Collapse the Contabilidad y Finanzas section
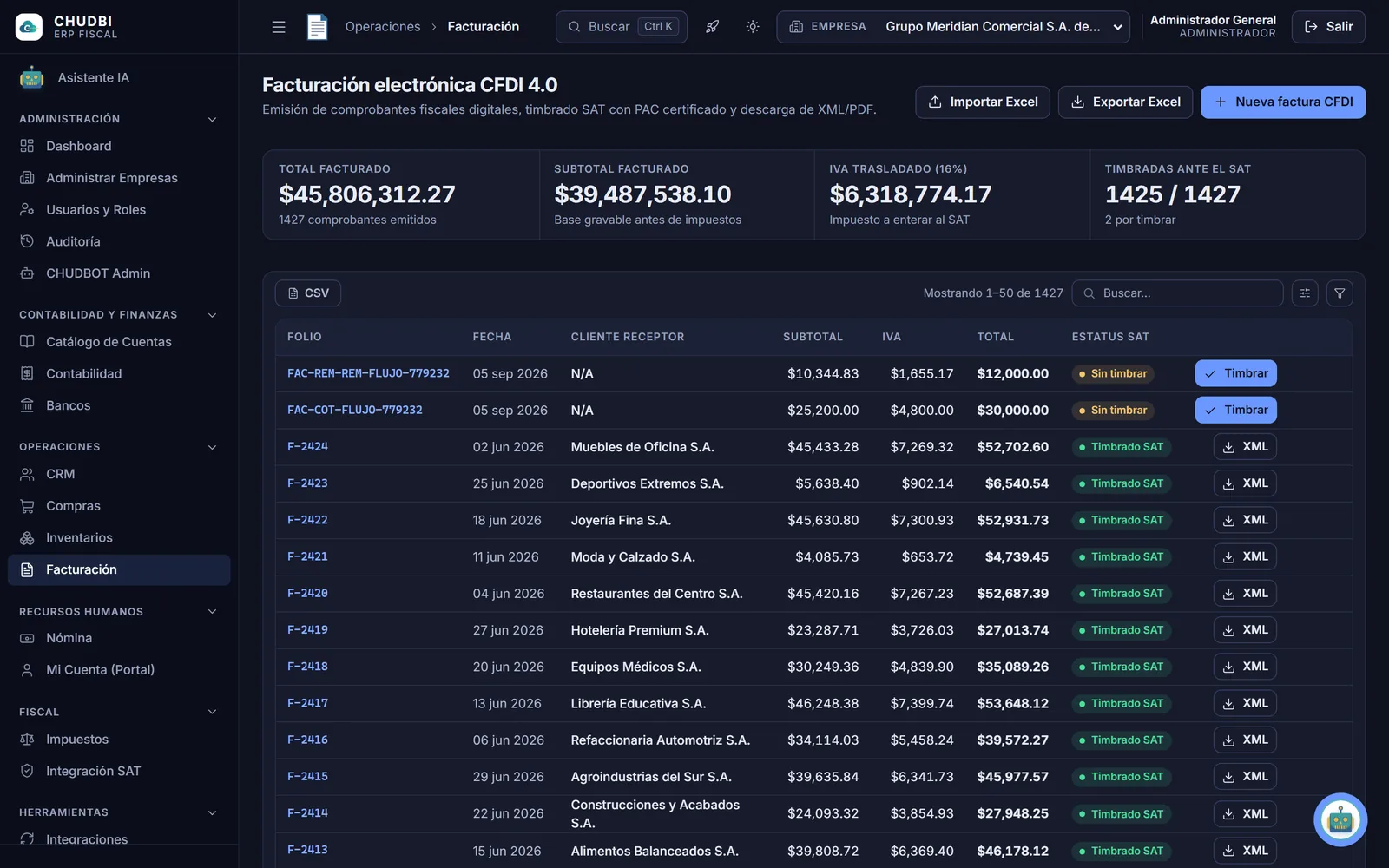The height and width of the screenshot is (868, 1389). pyautogui.click(x=212, y=315)
